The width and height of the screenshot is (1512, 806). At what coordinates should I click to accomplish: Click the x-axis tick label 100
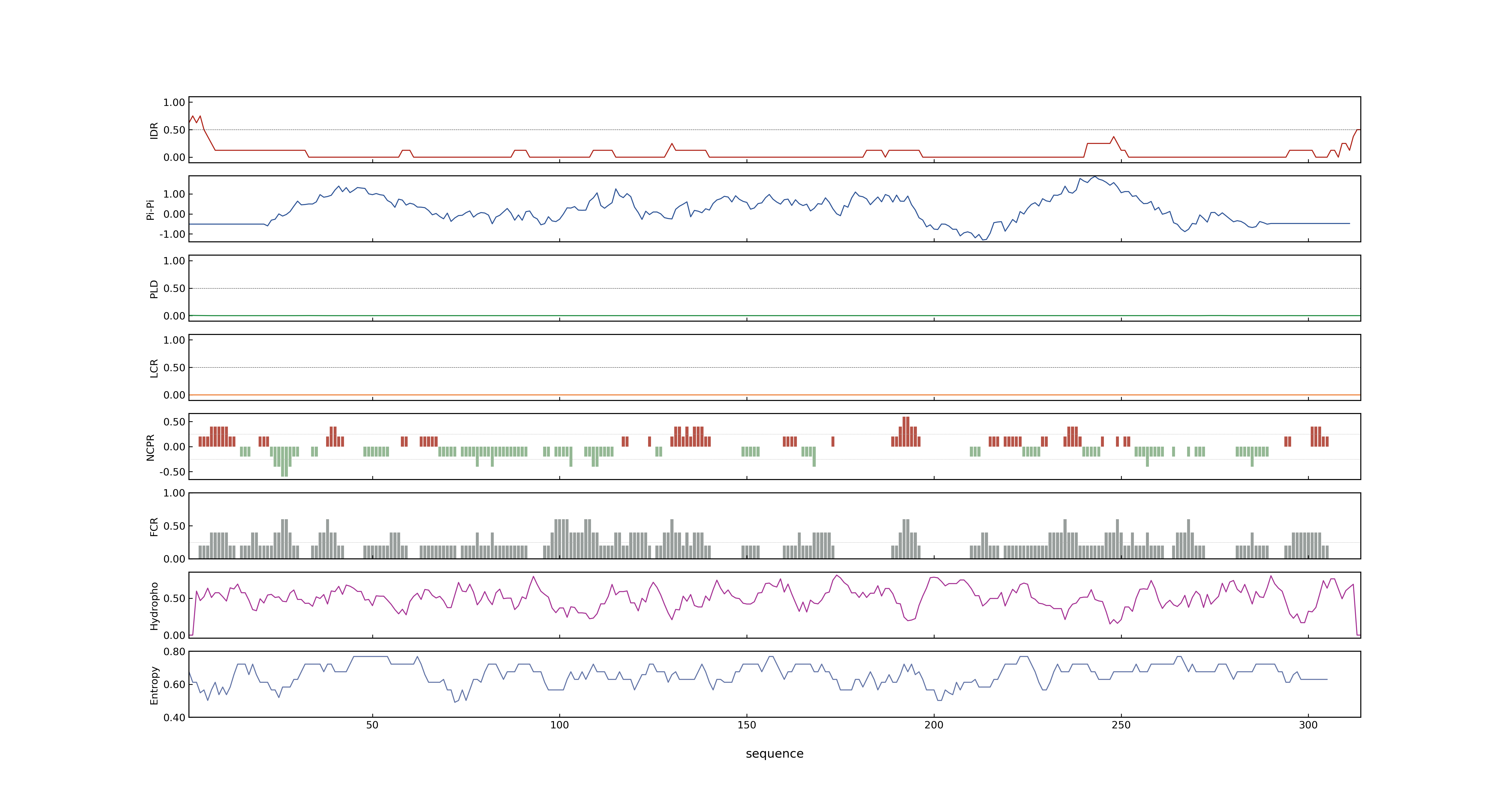559,725
